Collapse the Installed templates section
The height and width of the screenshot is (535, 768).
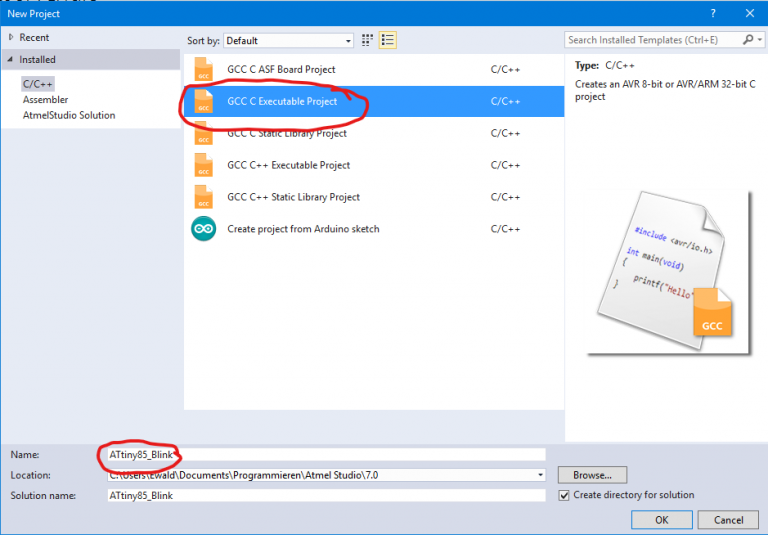click(x=11, y=60)
